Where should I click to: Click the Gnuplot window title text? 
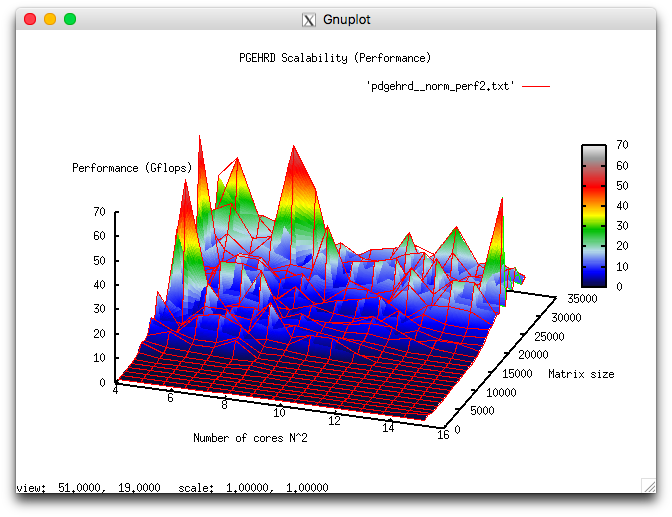click(346, 20)
